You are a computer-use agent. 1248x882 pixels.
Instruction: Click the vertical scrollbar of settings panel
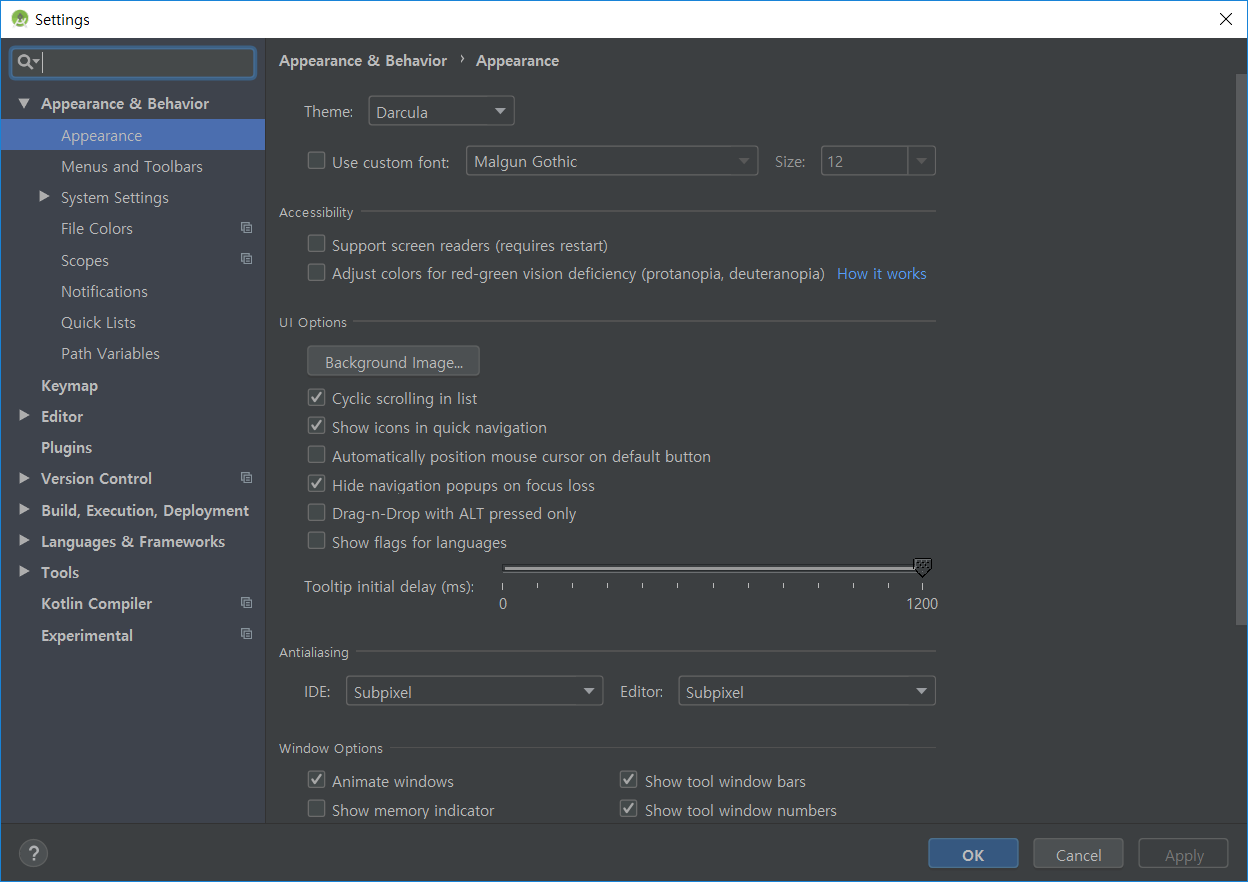[x=1242, y=350]
